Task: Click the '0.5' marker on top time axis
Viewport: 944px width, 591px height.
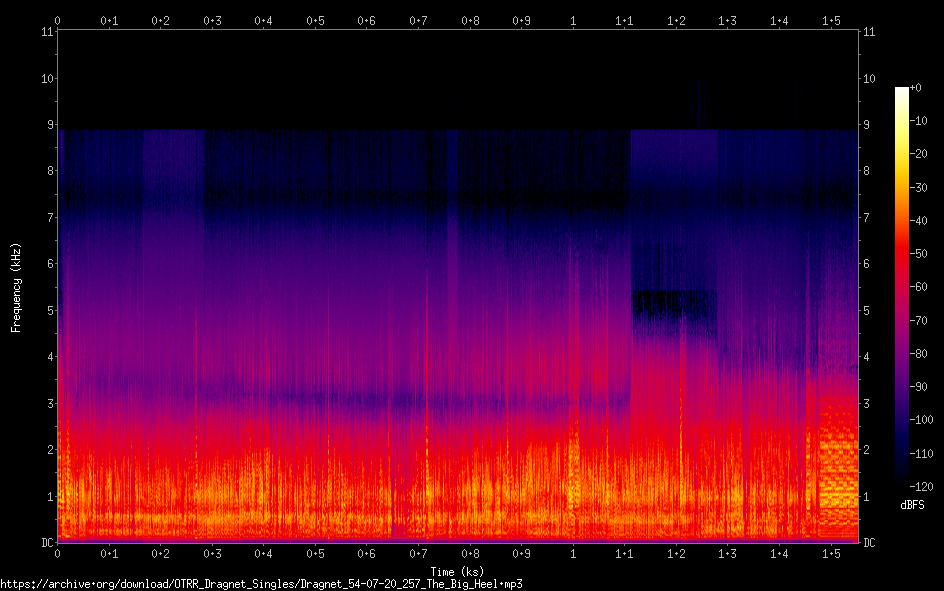Action: pyautogui.click(x=315, y=20)
